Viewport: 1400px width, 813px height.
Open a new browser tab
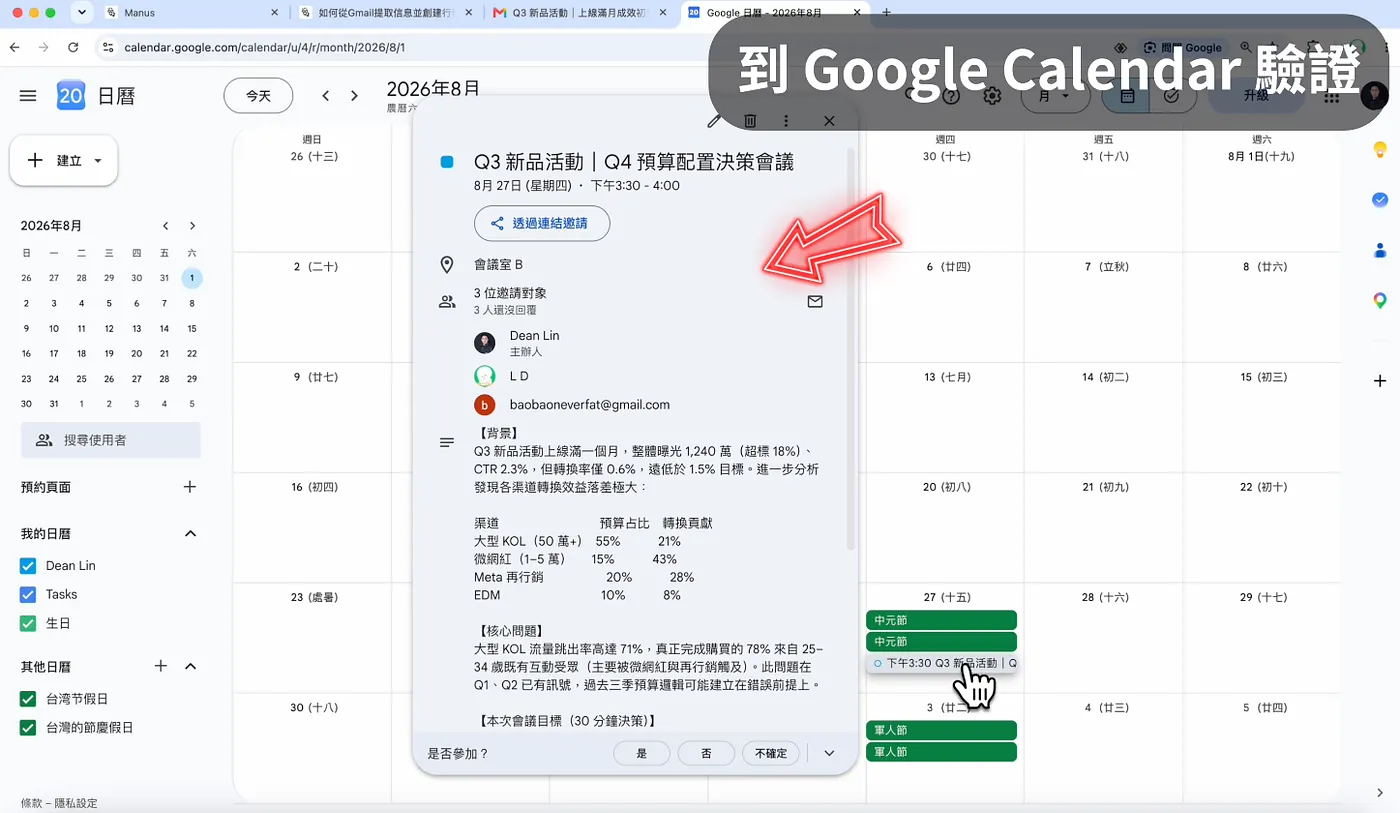(x=886, y=13)
